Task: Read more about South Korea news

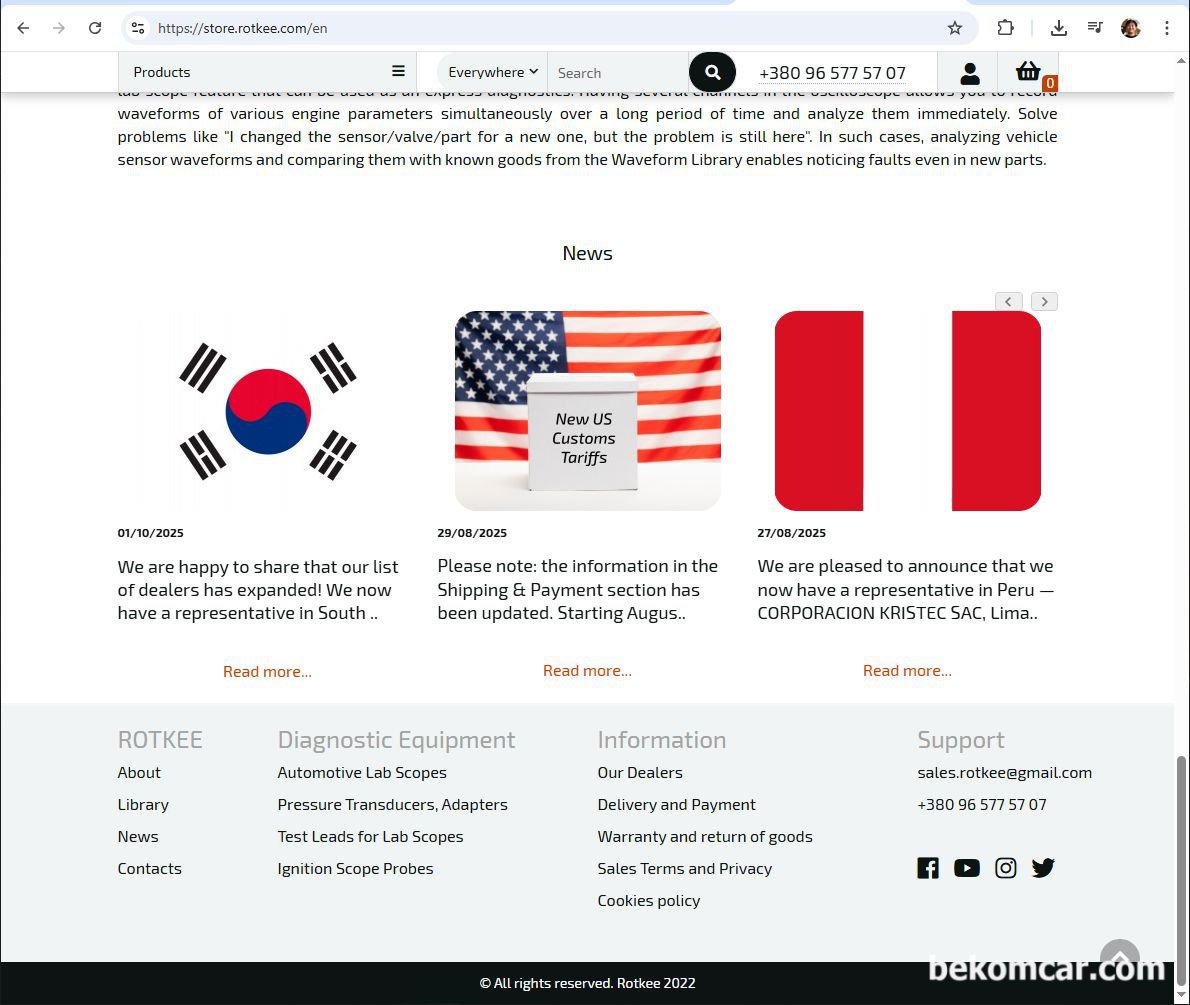Action: tap(267, 671)
